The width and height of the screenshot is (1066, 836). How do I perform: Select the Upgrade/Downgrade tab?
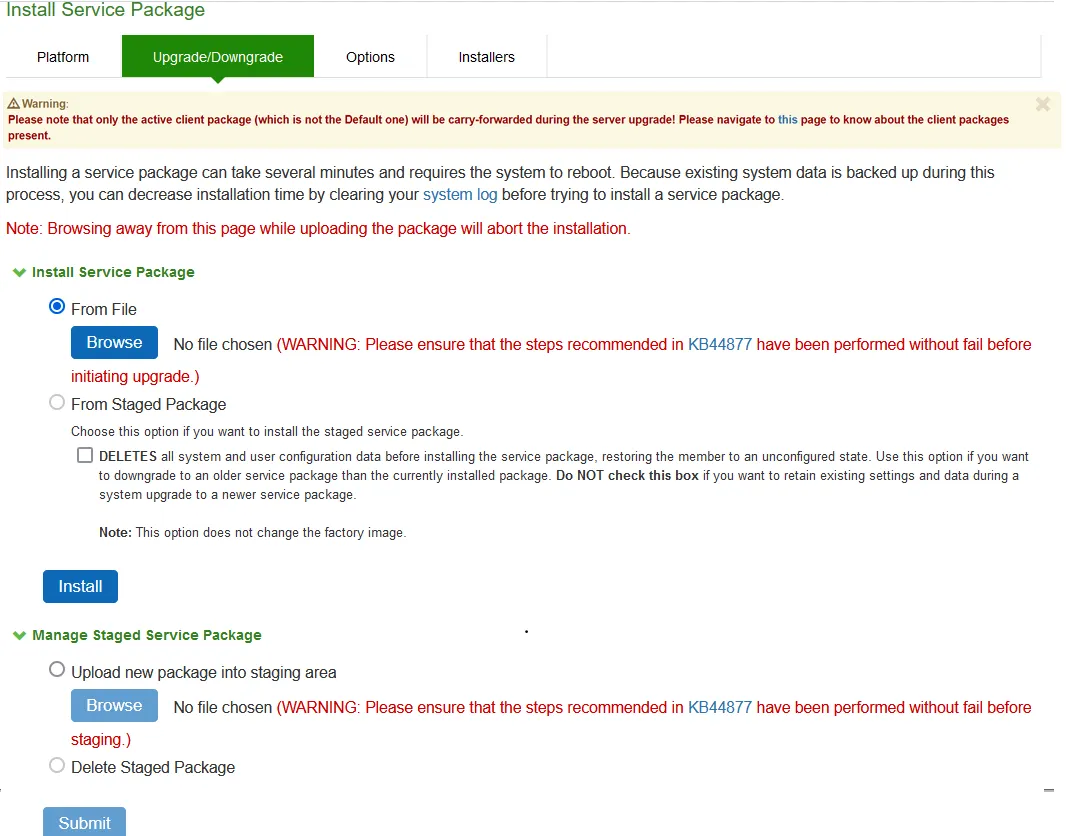[218, 57]
